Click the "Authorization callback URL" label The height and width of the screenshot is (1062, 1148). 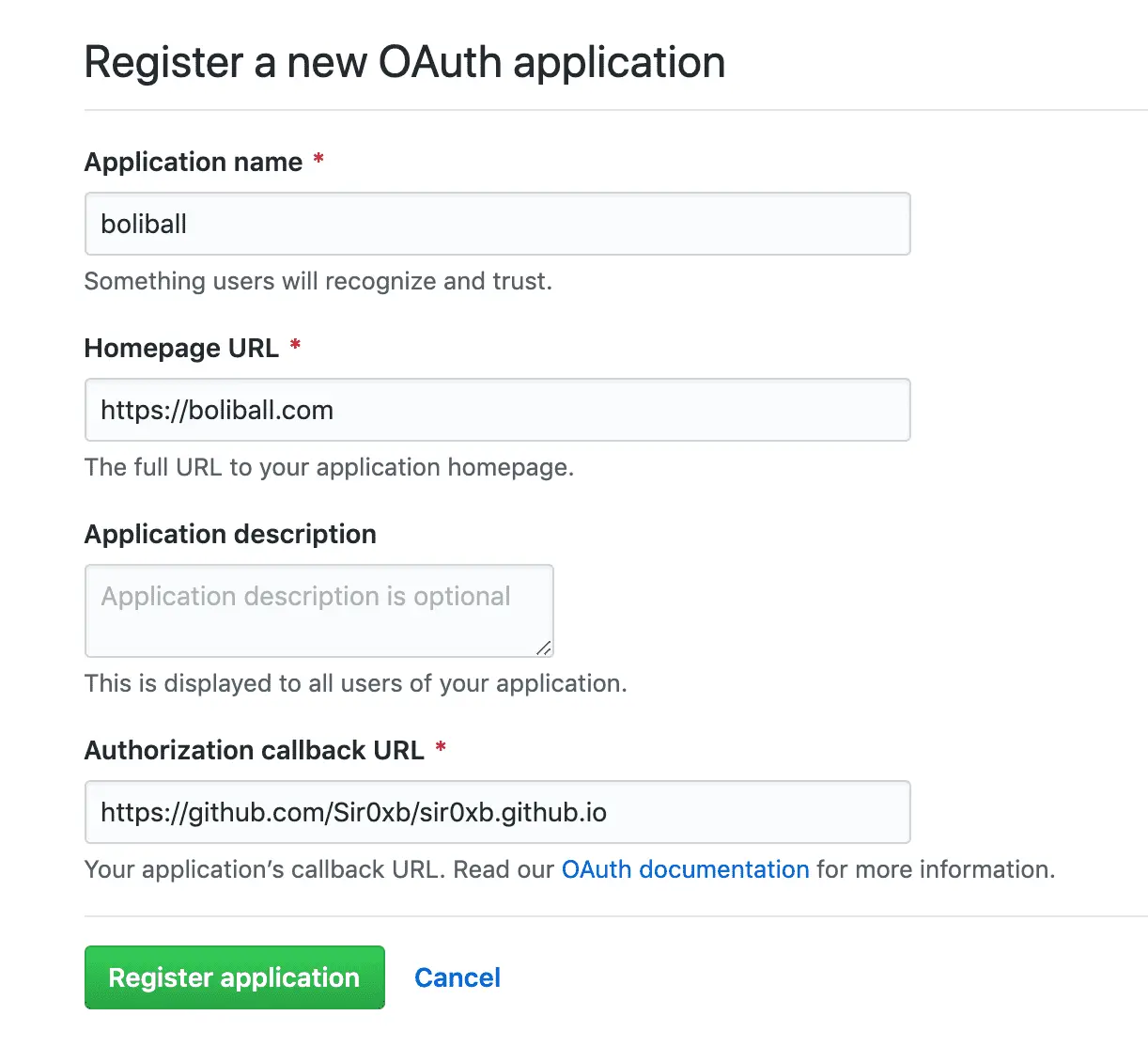coord(255,750)
